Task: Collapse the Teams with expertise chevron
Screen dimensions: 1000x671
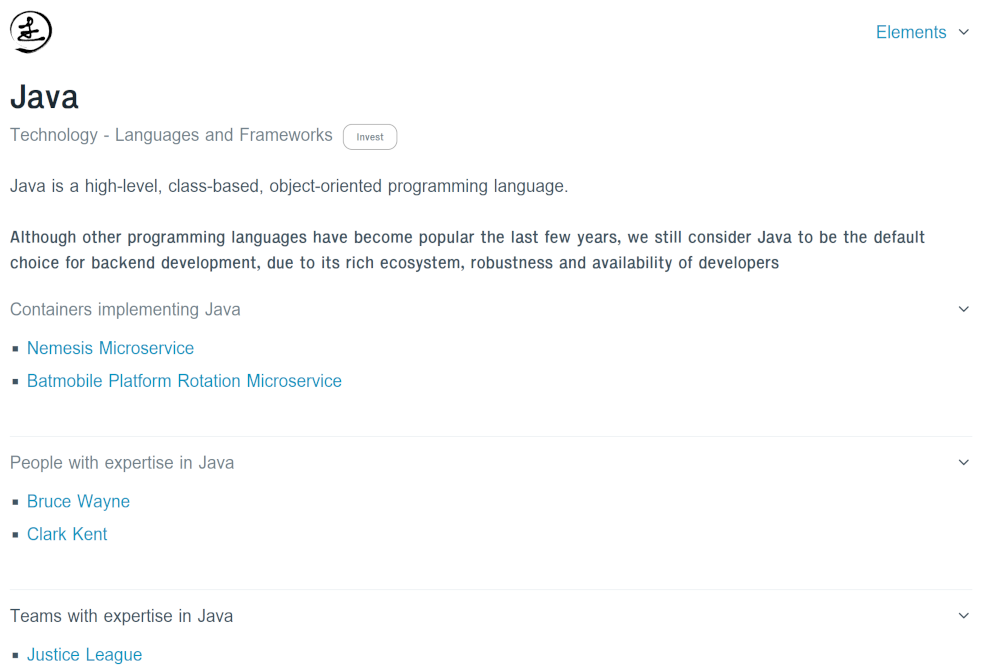Action: 964,616
